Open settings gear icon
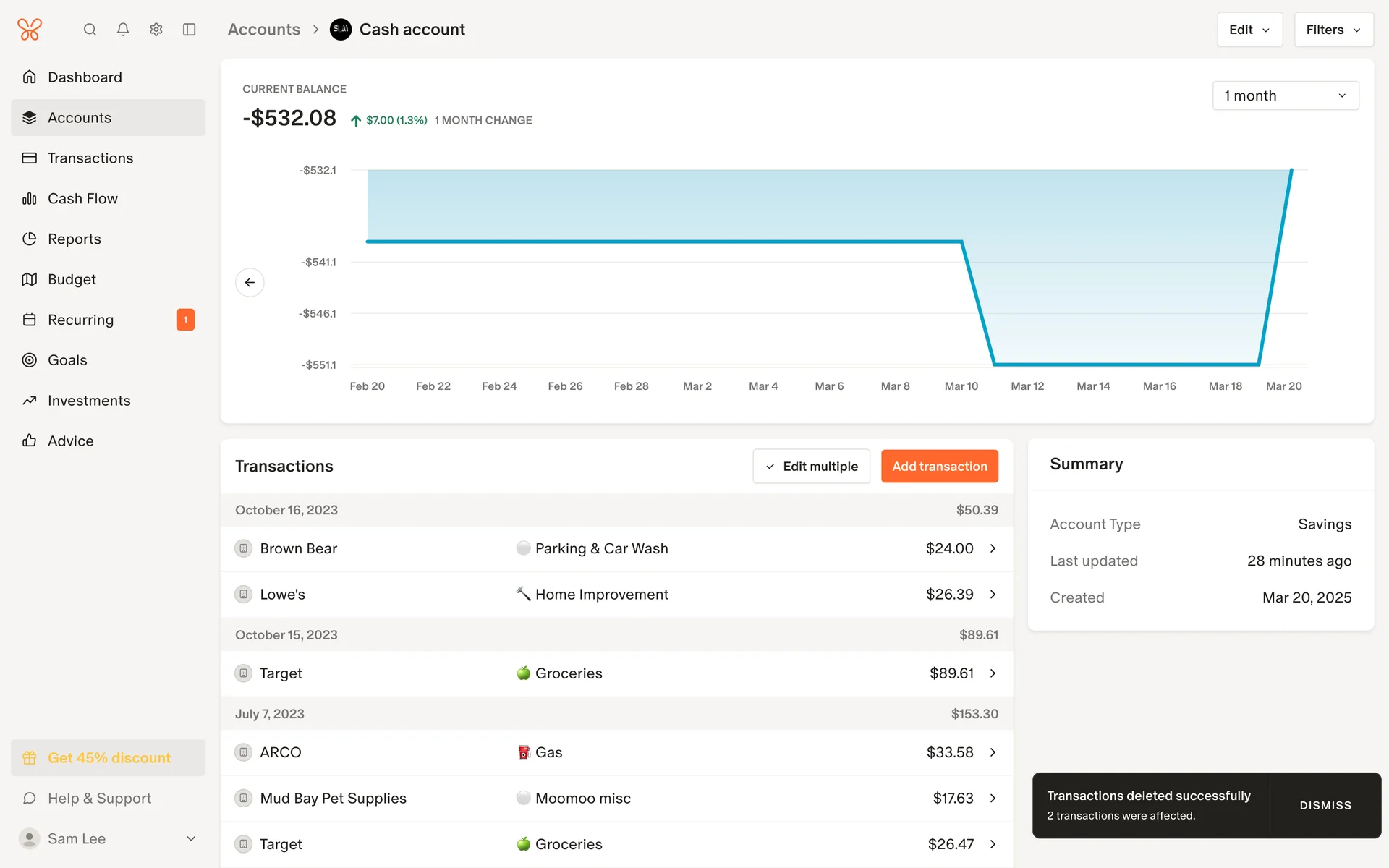 156,30
